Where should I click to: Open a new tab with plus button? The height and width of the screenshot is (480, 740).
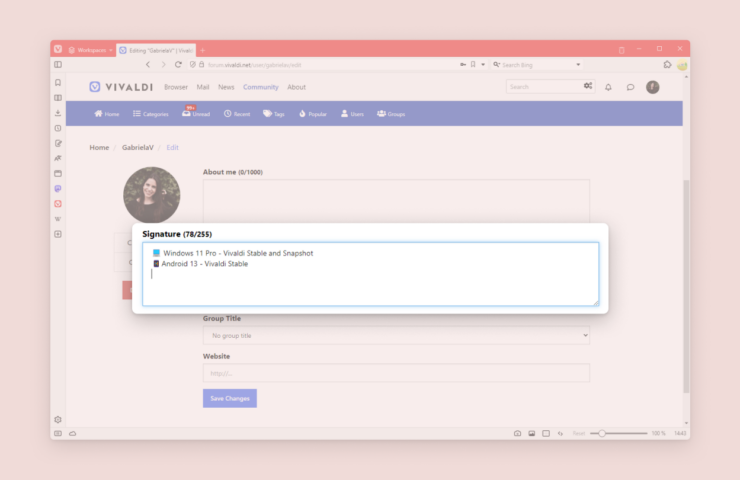coord(203,50)
